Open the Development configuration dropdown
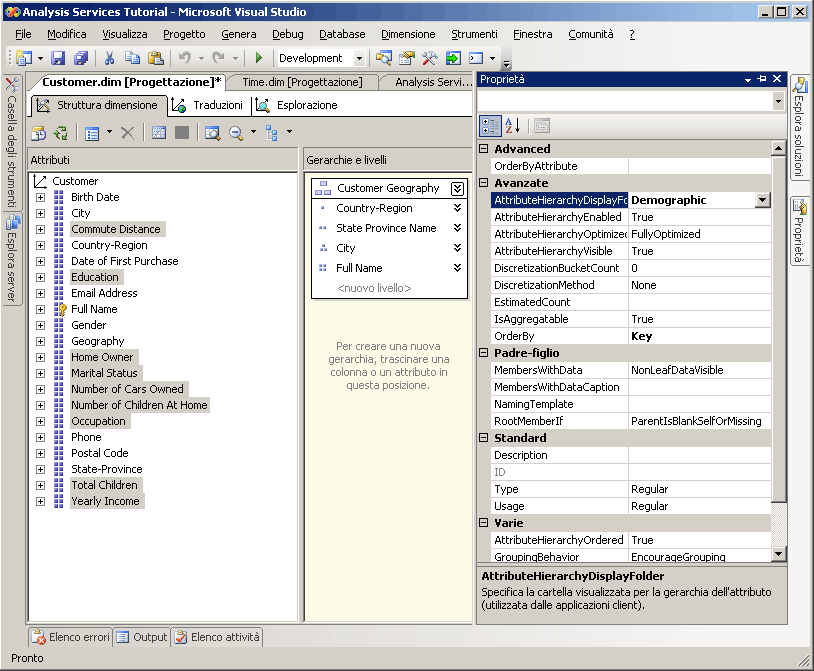 coord(359,58)
